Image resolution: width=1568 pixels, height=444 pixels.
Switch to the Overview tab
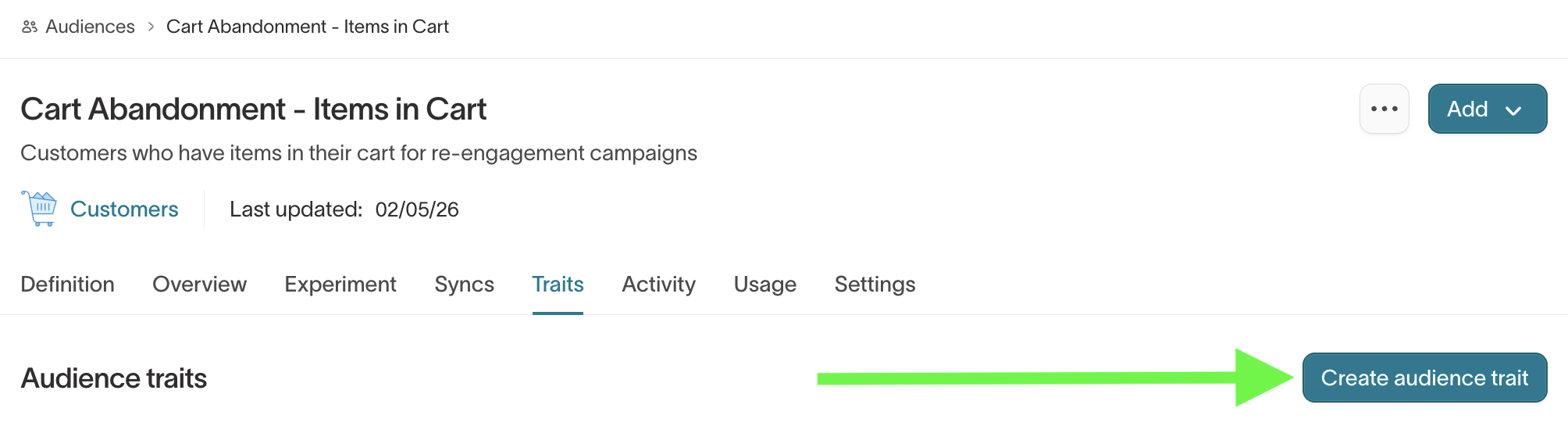(x=200, y=285)
